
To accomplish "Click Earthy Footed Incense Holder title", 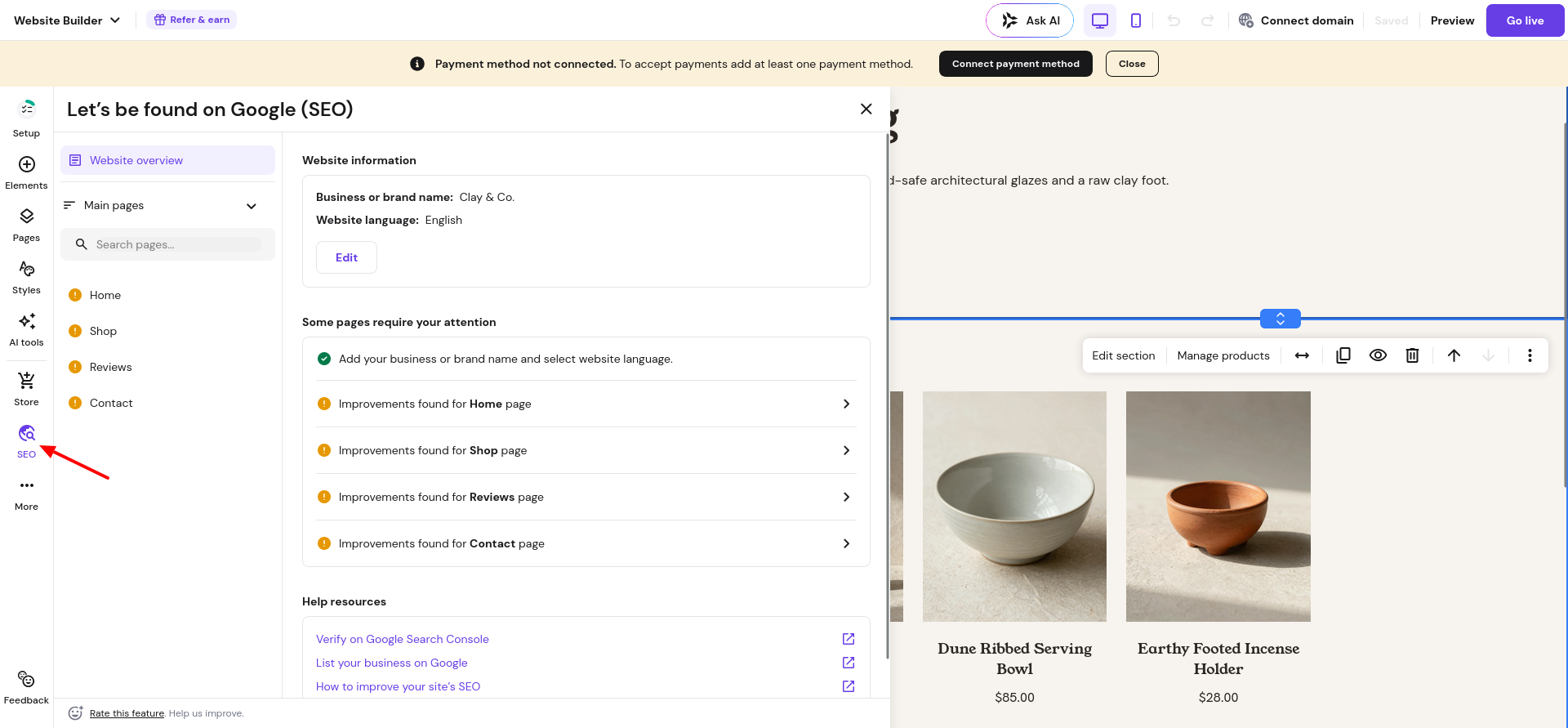I will click(x=1218, y=659).
